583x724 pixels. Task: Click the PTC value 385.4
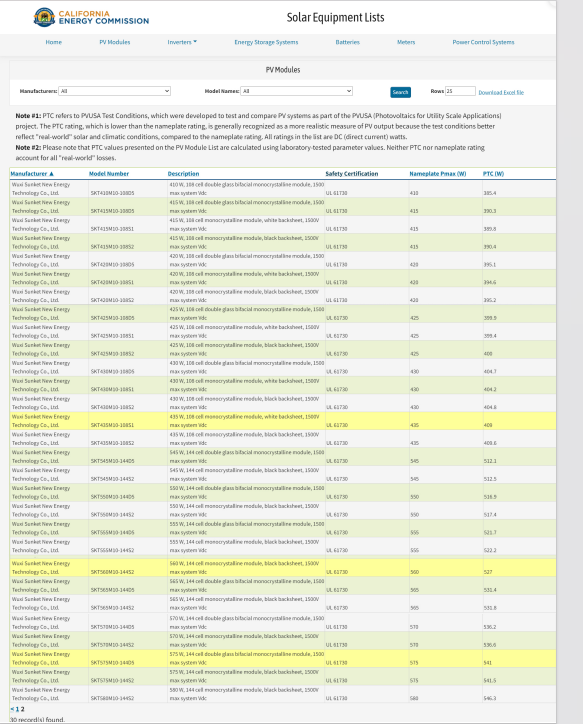(x=490, y=193)
